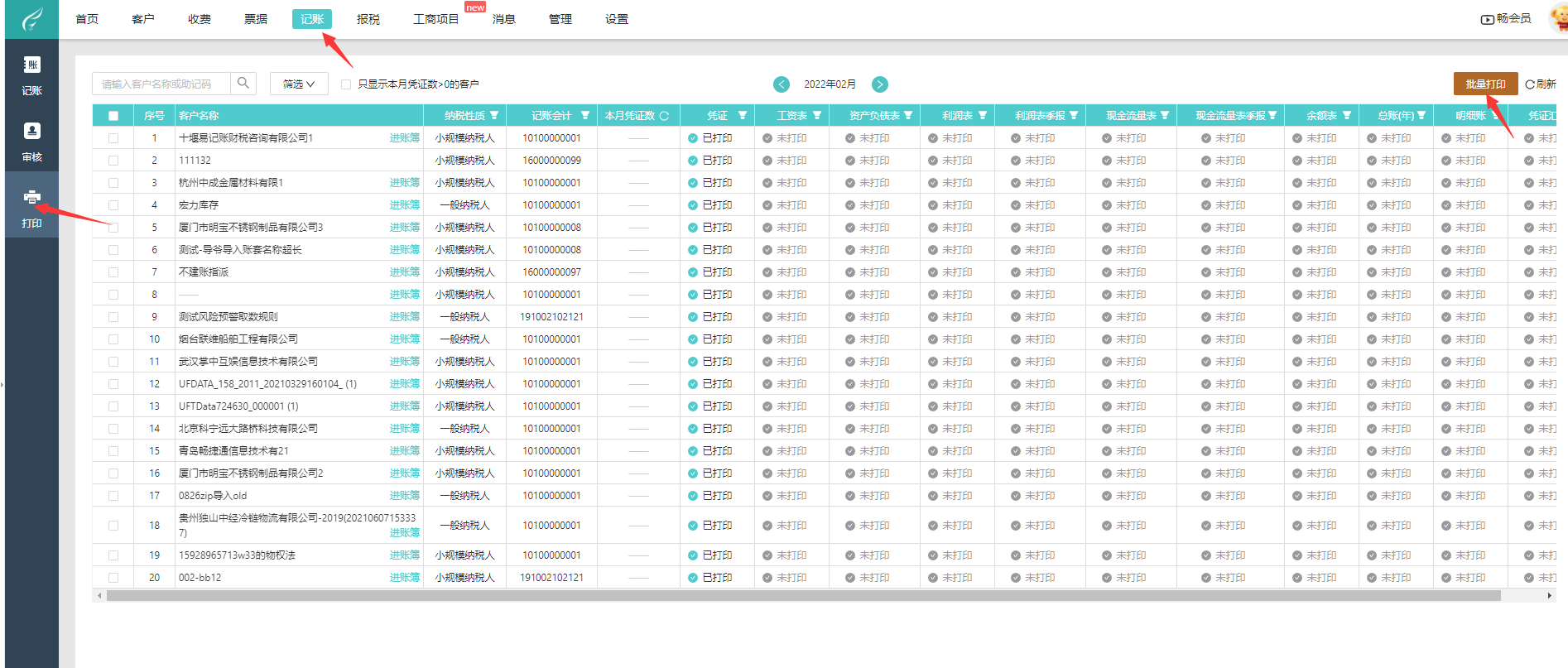This screenshot has height=668, width=1568.
Task: Go to next month arrow
Action: pyautogui.click(x=880, y=84)
